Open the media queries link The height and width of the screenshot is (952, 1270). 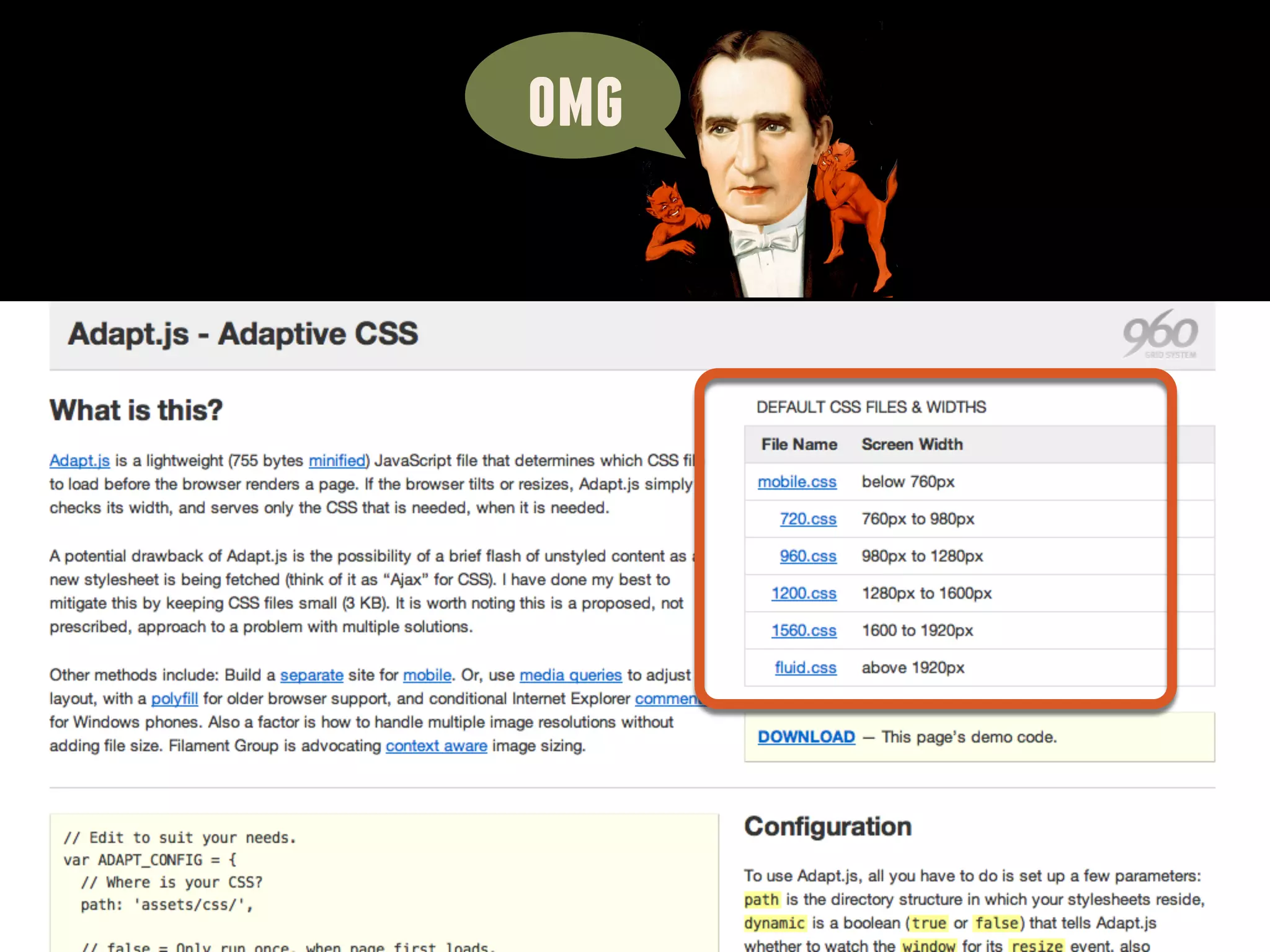pos(570,675)
